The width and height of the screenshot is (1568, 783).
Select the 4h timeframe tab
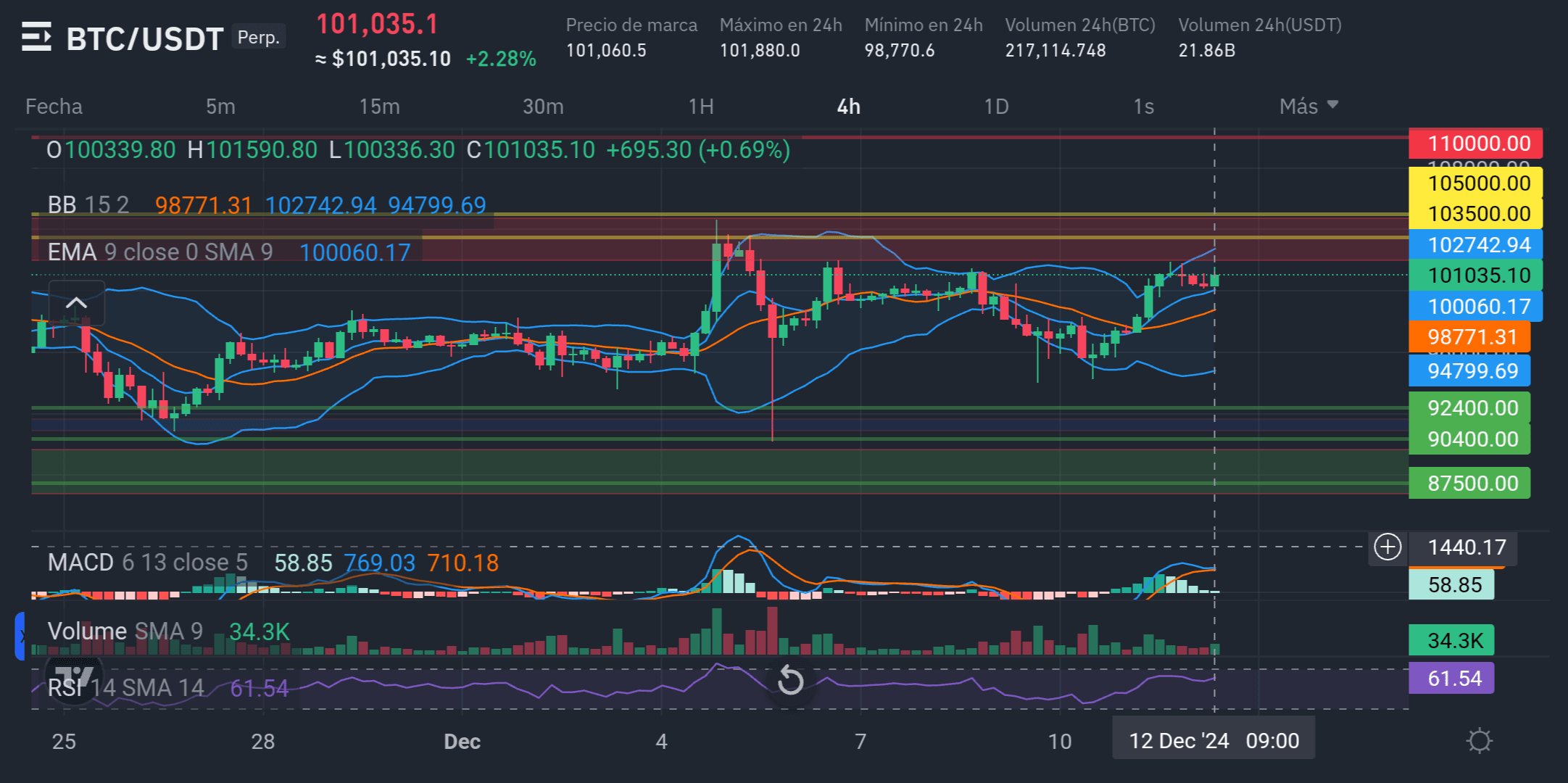tap(848, 107)
